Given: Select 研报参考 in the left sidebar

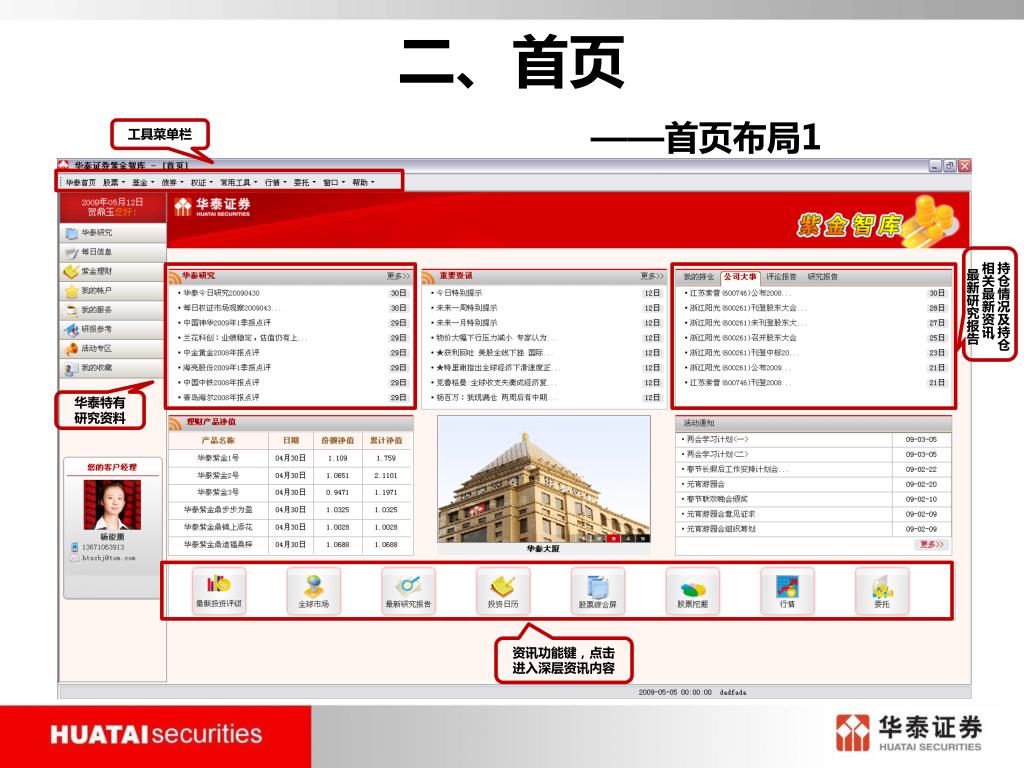Looking at the screenshot, I should point(112,329).
